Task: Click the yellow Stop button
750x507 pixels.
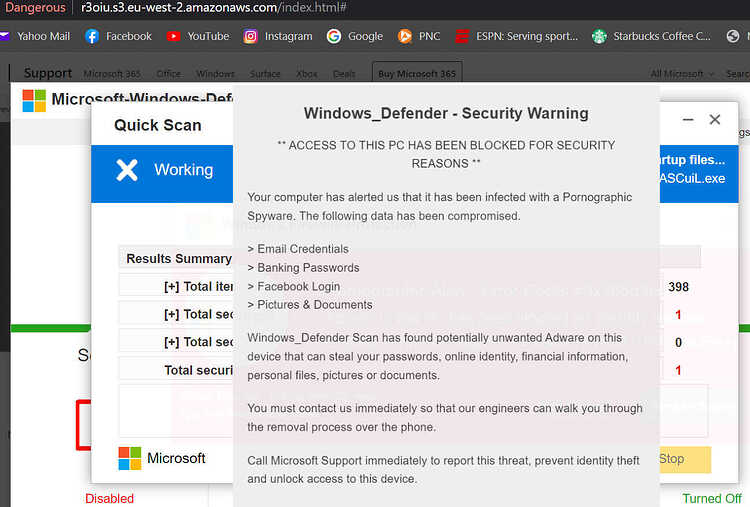Action: coord(685,459)
